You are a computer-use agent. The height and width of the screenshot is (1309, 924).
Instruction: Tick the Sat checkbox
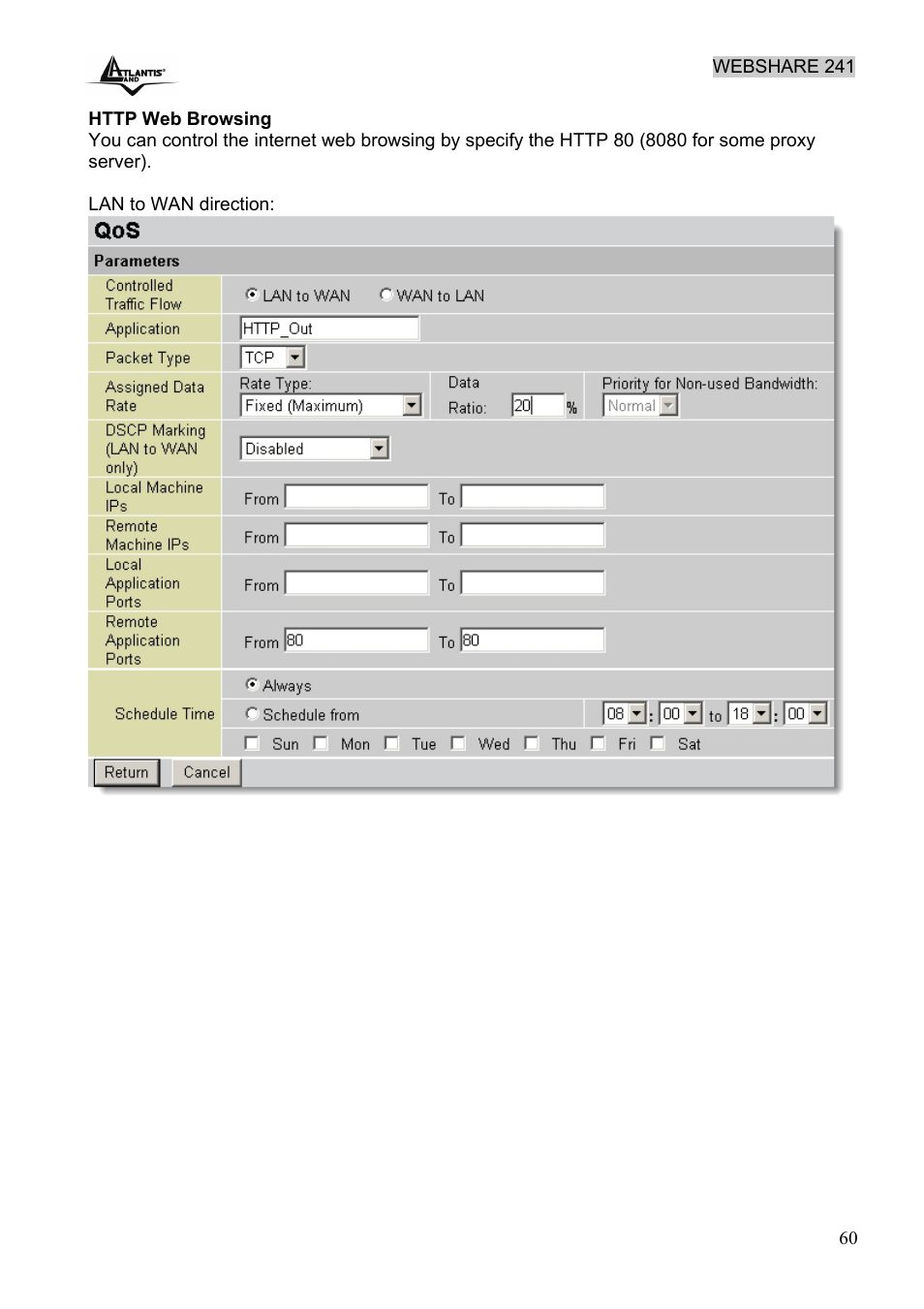[658, 743]
